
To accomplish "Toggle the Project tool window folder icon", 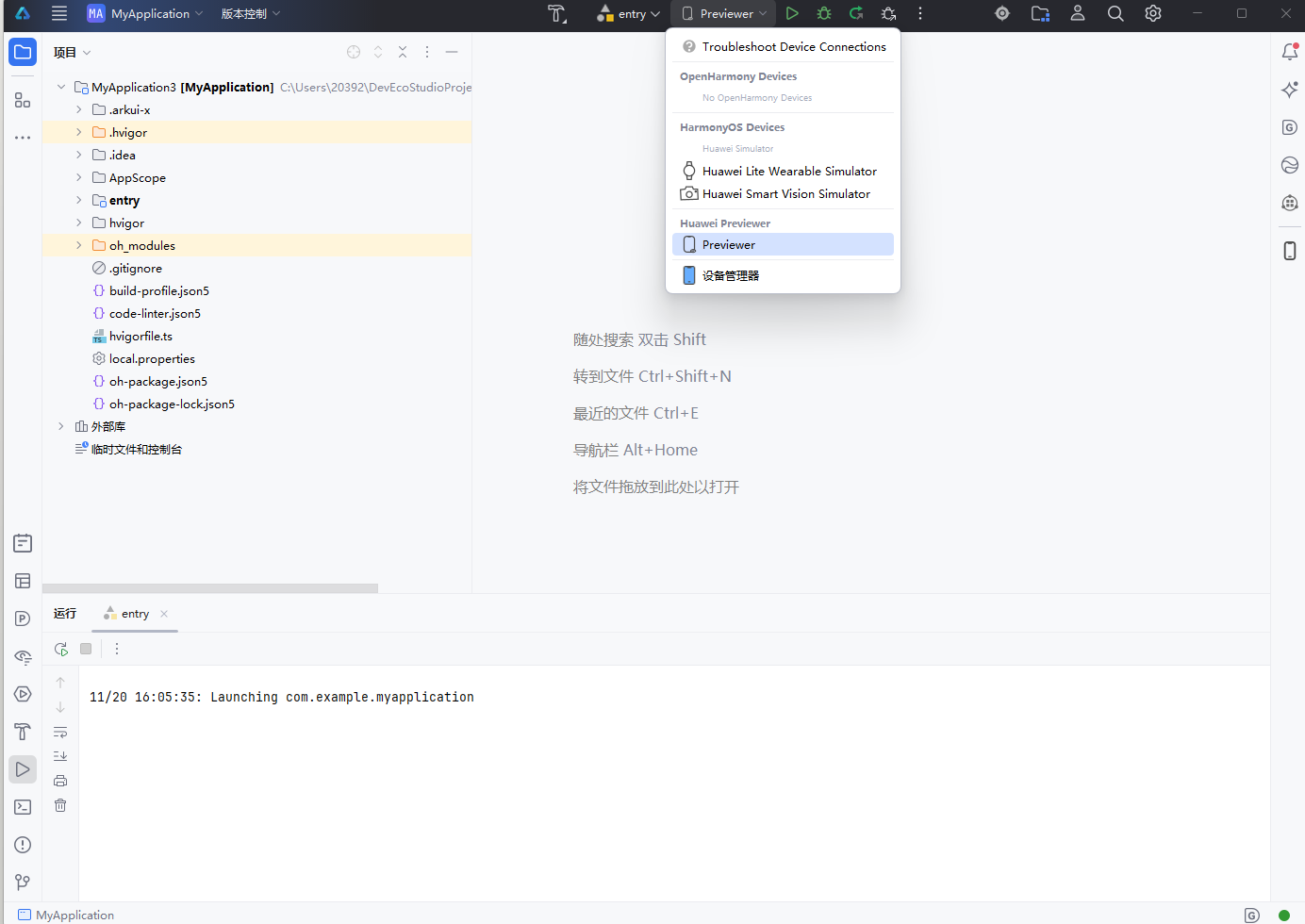I will [23, 52].
